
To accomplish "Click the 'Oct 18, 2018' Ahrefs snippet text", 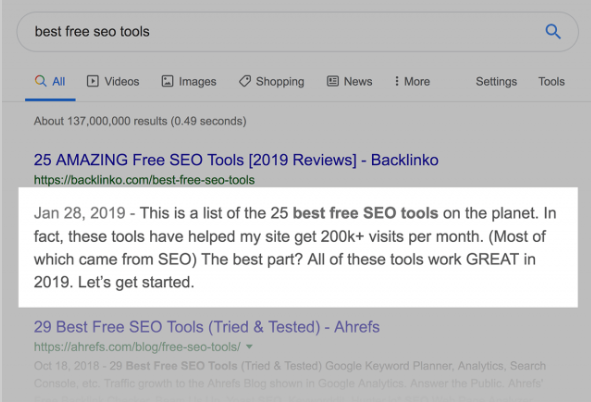I will point(290,382).
